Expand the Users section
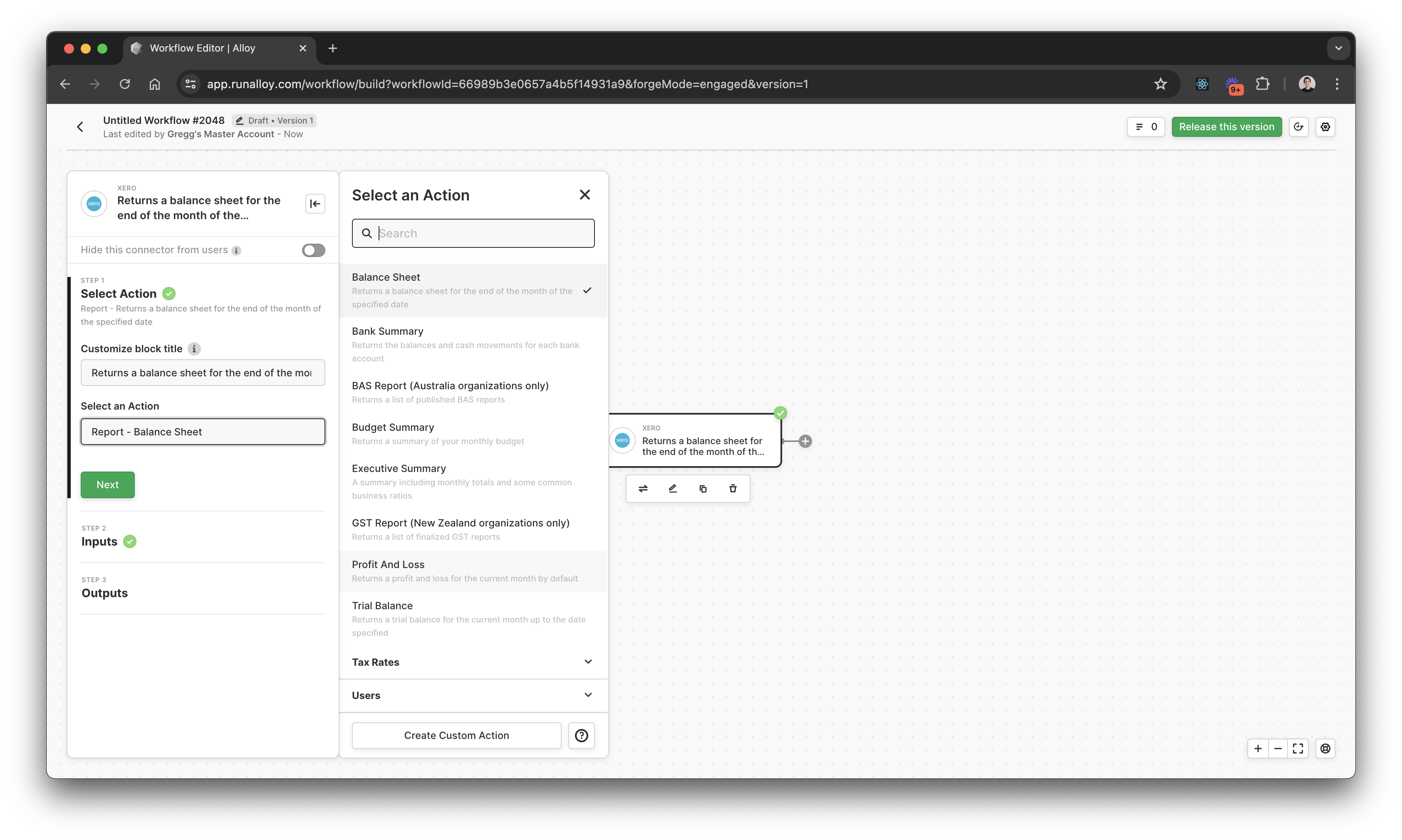Viewport: 1402px width, 840px height. tap(472, 695)
